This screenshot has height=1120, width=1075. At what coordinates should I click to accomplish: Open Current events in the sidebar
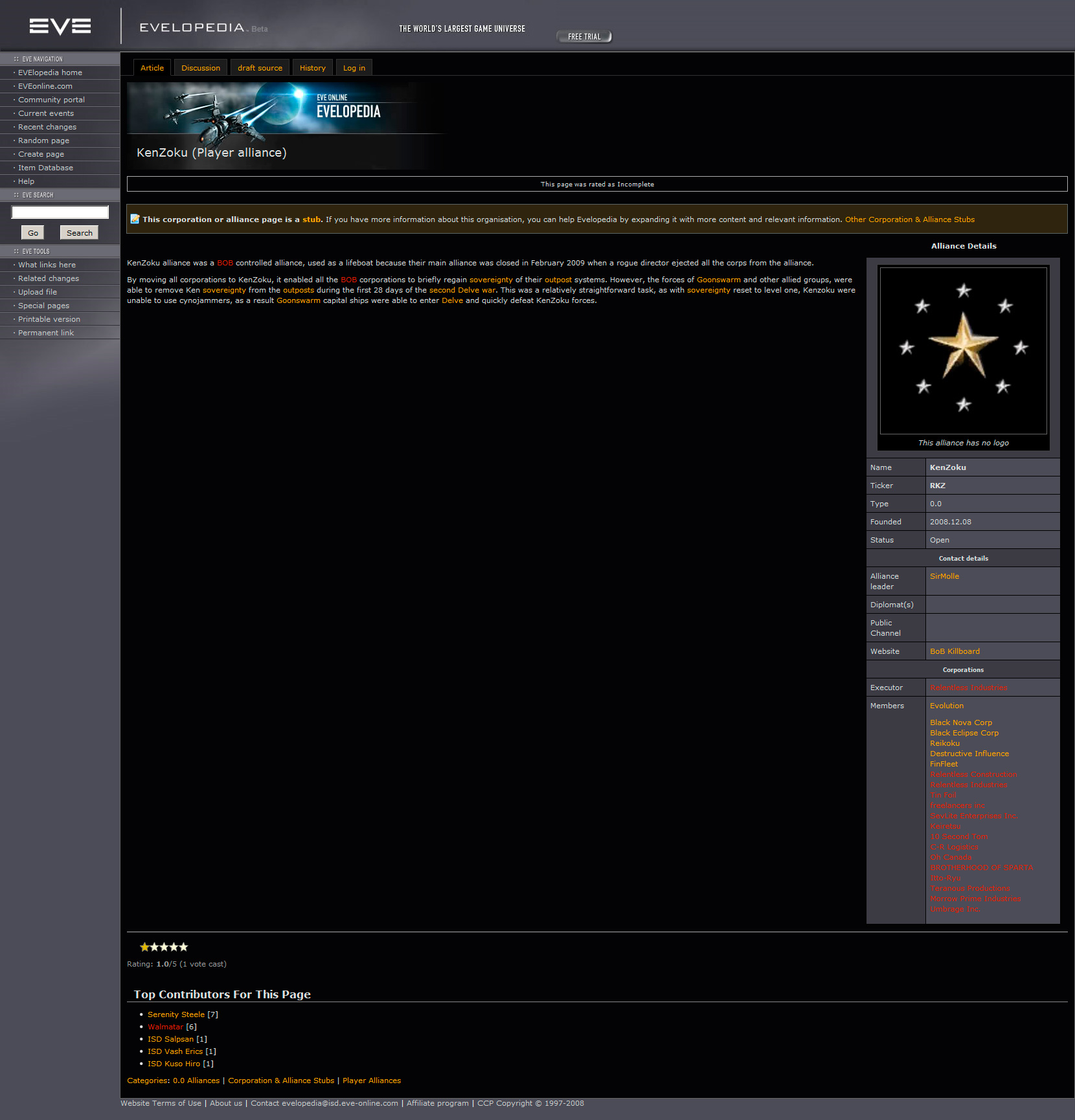[x=46, y=113]
